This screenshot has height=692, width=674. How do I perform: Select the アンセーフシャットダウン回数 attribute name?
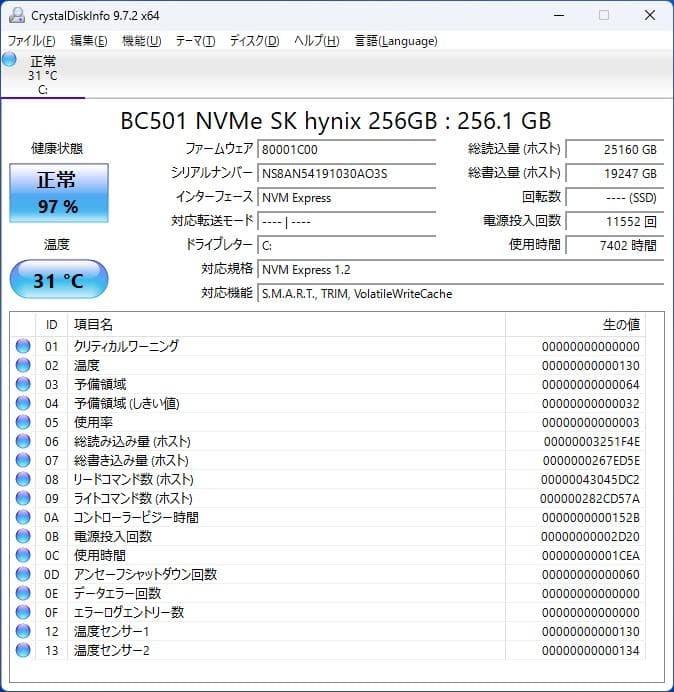[145, 574]
